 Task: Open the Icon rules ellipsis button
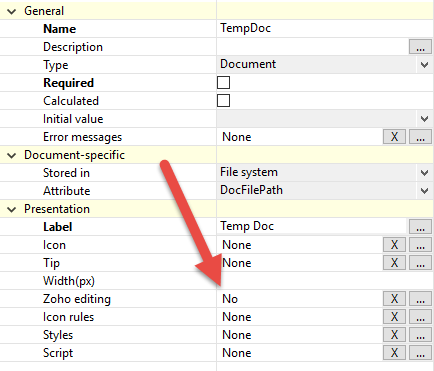420,317
